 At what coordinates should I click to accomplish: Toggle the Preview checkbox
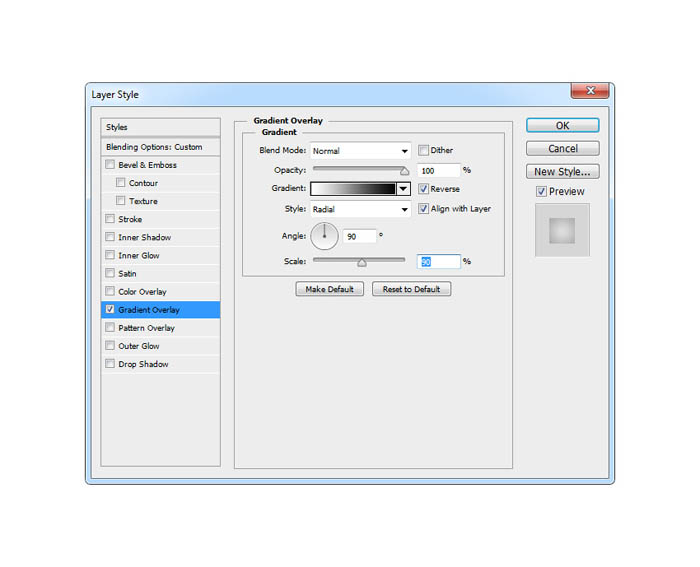click(541, 192)
